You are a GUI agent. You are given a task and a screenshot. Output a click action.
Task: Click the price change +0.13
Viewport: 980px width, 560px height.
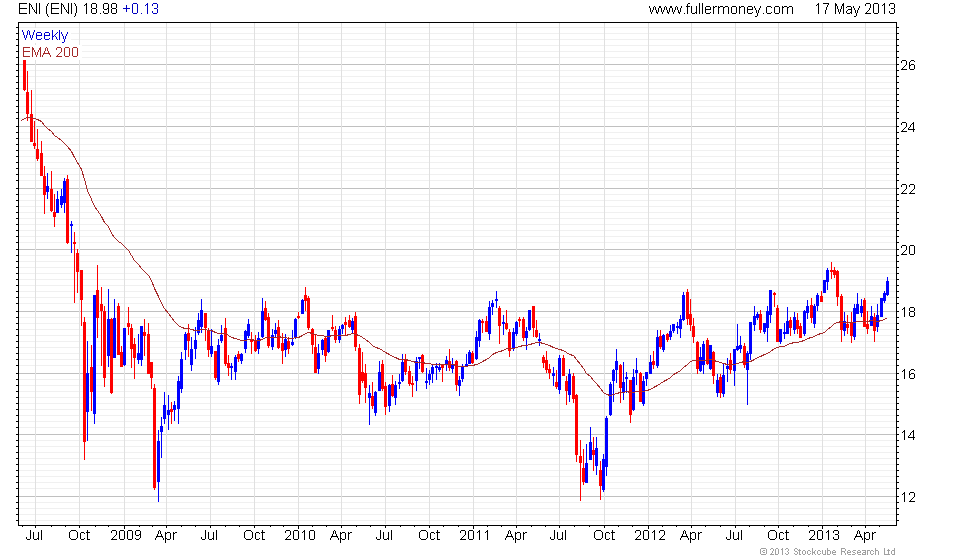(x=141, y=9)
